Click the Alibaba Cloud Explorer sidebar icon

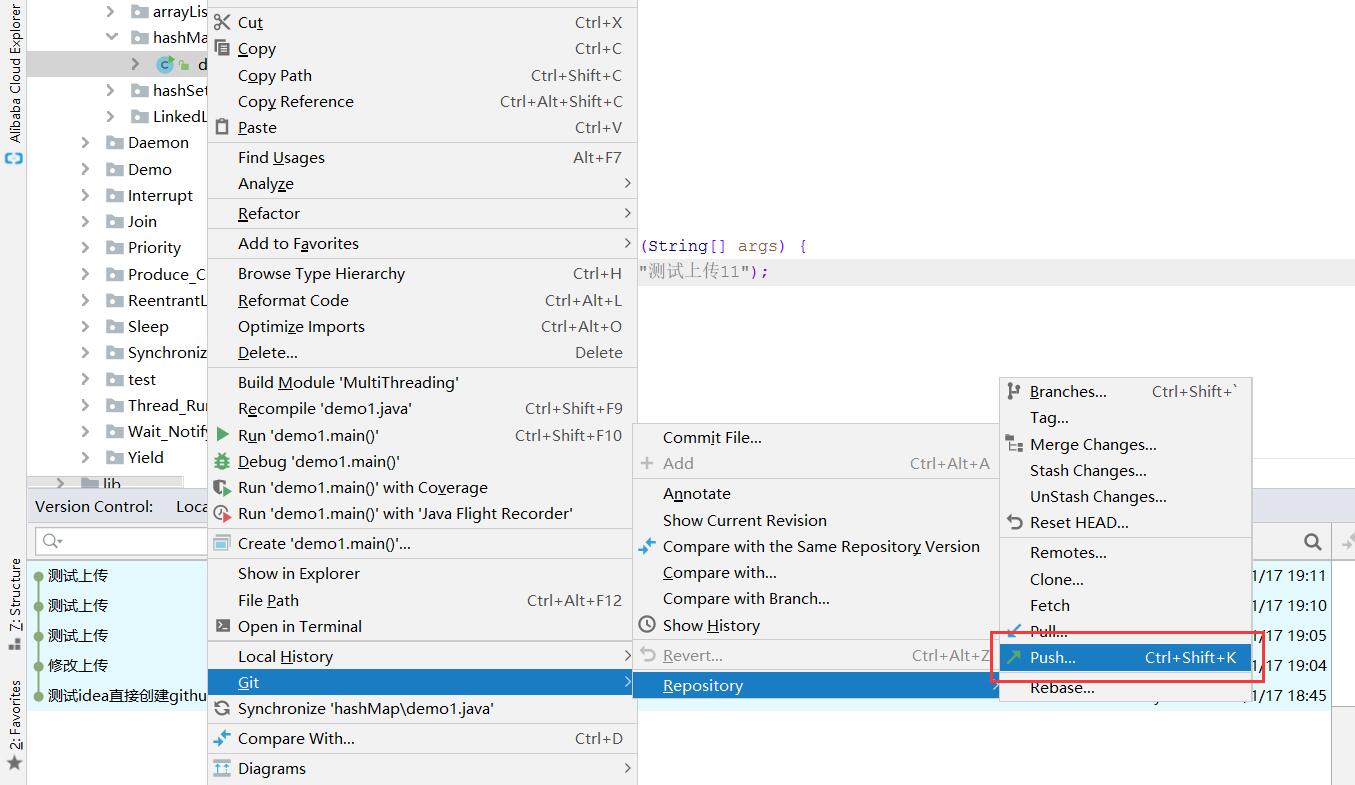(14, 158)
